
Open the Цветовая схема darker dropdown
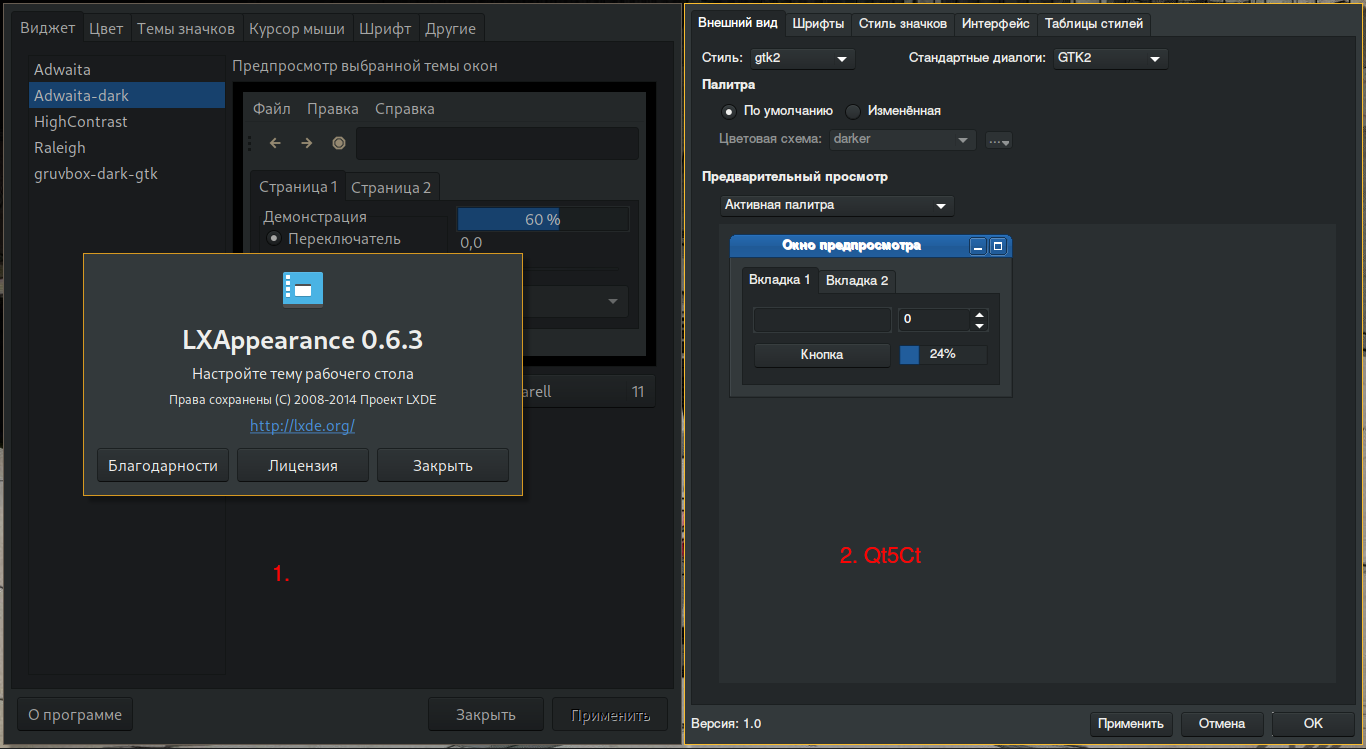coord(902,140)
